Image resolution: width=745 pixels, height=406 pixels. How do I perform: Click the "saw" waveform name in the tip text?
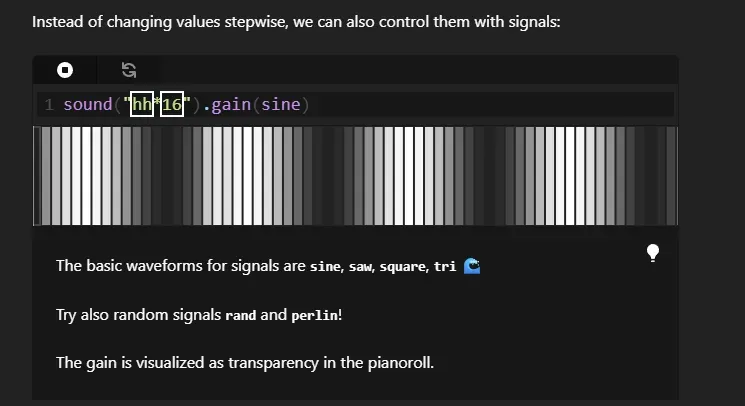[360, 266]
